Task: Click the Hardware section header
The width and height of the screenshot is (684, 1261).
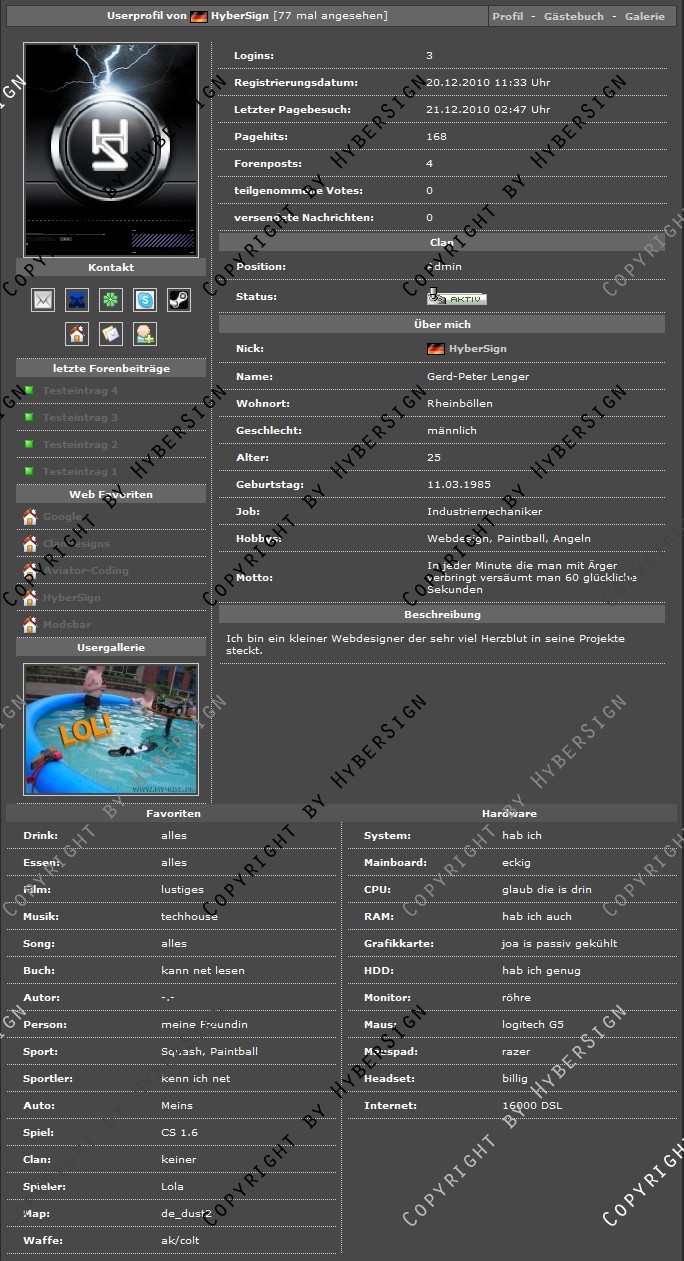Action: coord(509,813)
